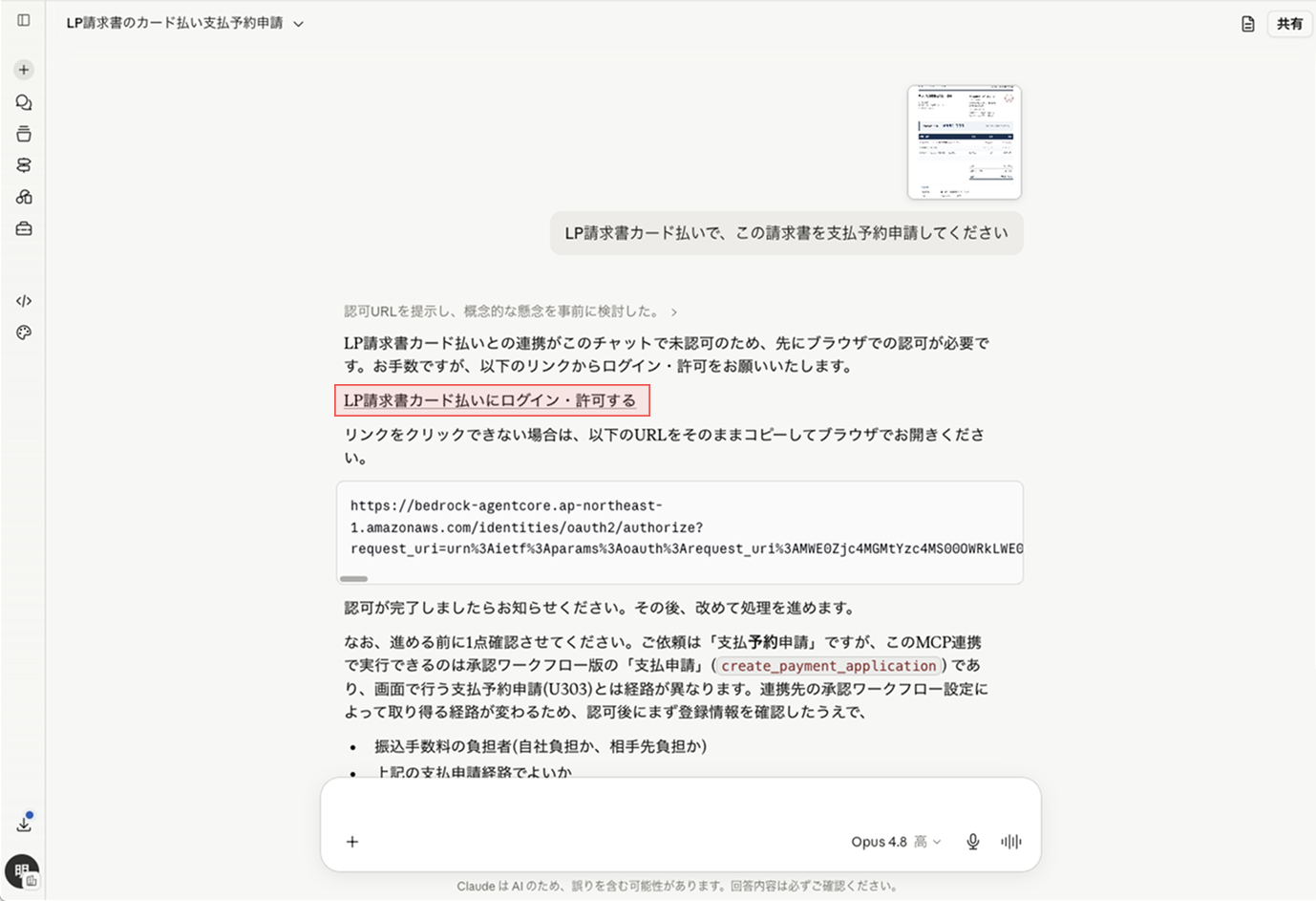Open the projects icon in sidebar

click(x=24, y=134)
